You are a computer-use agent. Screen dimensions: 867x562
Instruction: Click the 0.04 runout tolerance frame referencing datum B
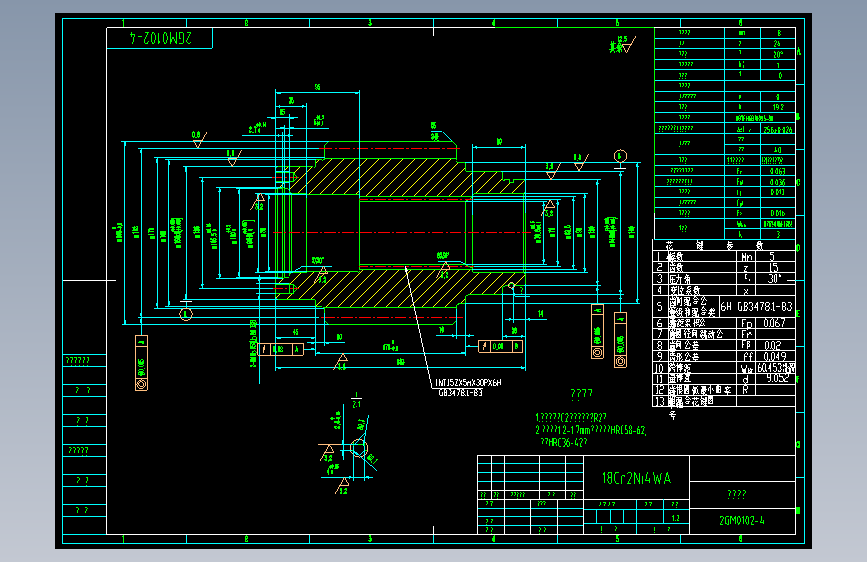point(500,346)
